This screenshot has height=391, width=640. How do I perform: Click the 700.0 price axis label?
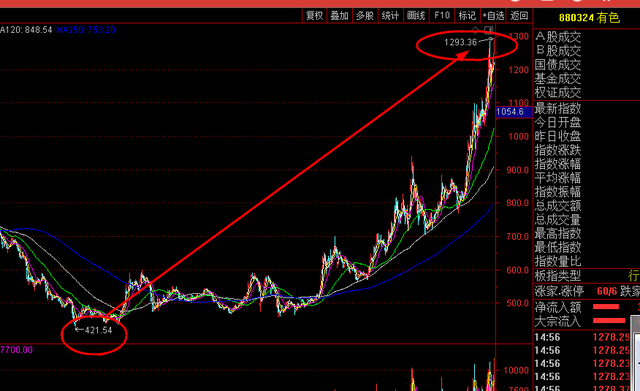pos(518,236)
